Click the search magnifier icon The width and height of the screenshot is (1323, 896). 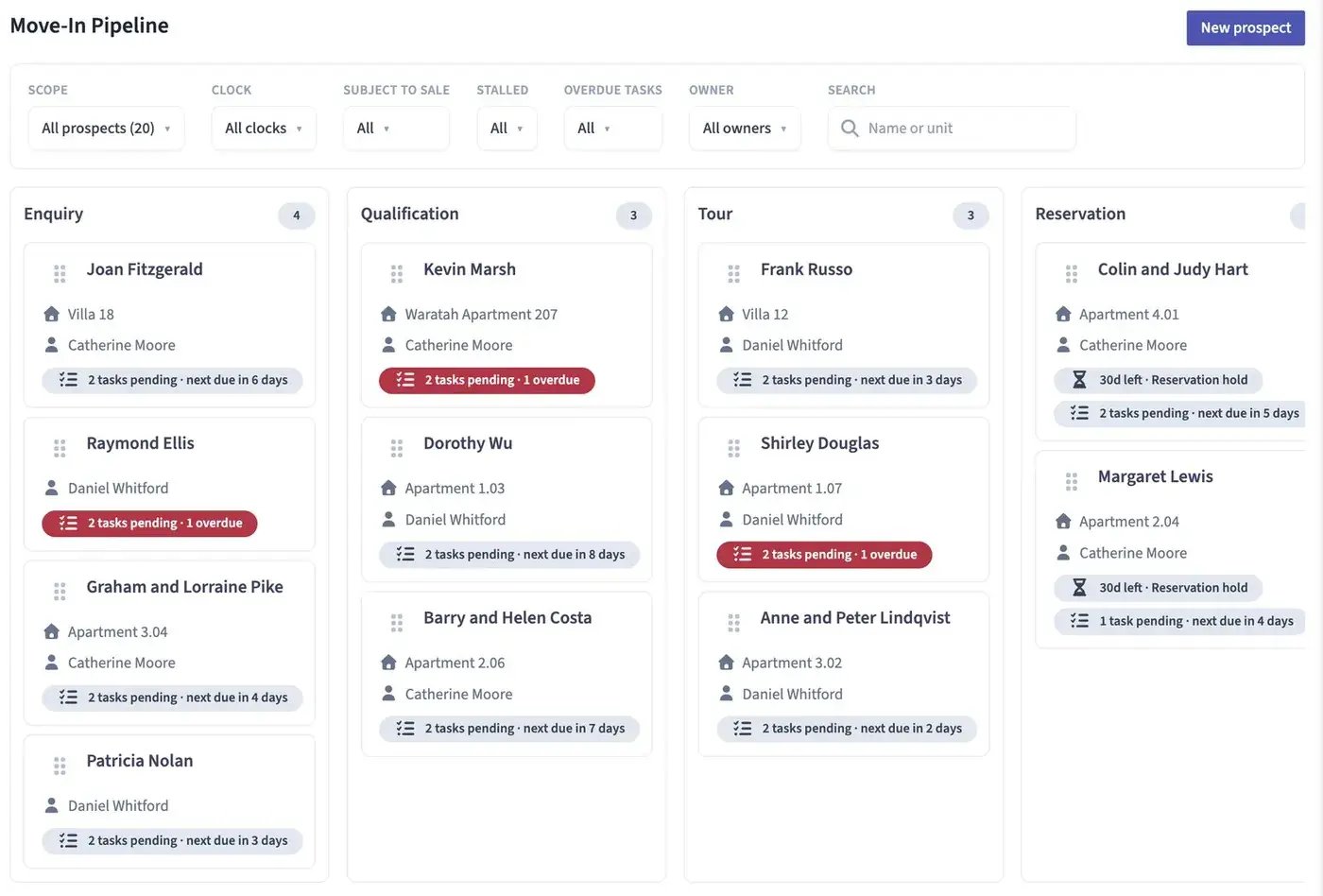click(850, 128)
